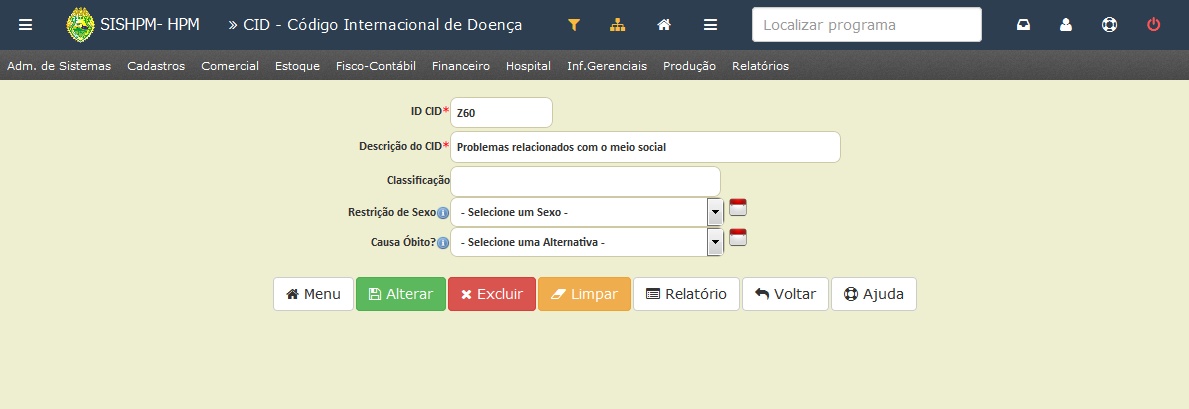Image resolution: width=1189 pixels, height=409 pixels.
Task: Click the Menu button
Action: pos(313,294)
